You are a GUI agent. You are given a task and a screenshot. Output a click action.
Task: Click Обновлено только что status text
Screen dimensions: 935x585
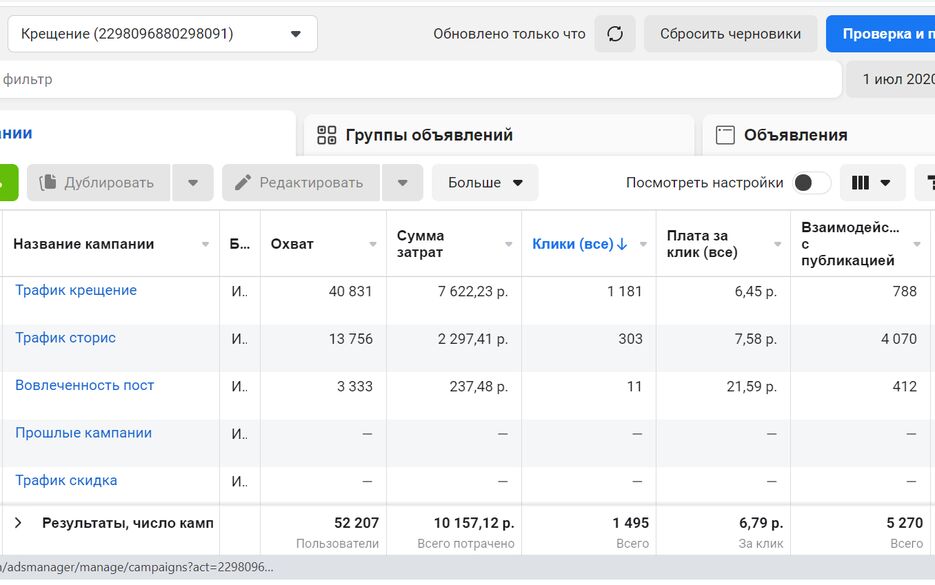tap(509, 34)
